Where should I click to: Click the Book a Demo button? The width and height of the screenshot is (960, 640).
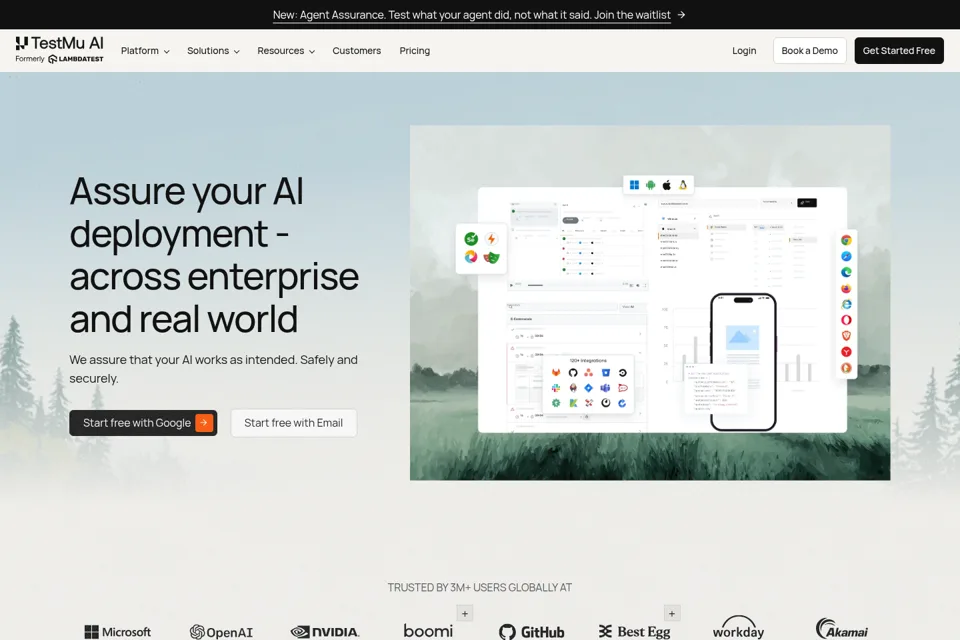click(809, 51)
